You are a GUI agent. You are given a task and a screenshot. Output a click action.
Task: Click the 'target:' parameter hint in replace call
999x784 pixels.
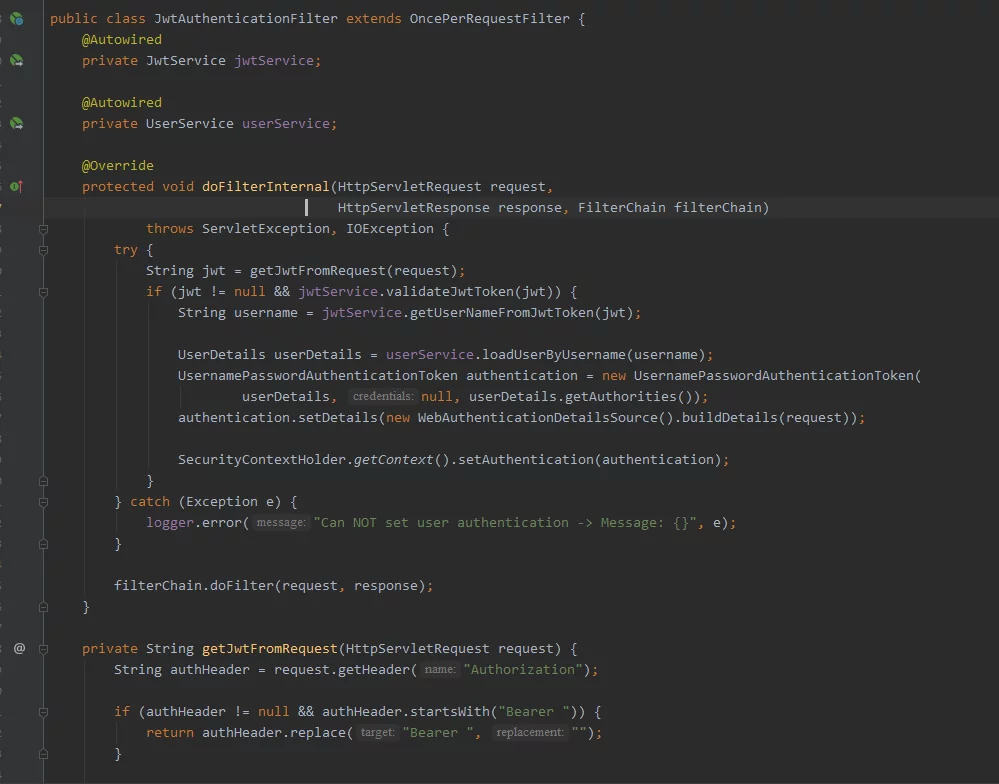click(x=378, y=733)
